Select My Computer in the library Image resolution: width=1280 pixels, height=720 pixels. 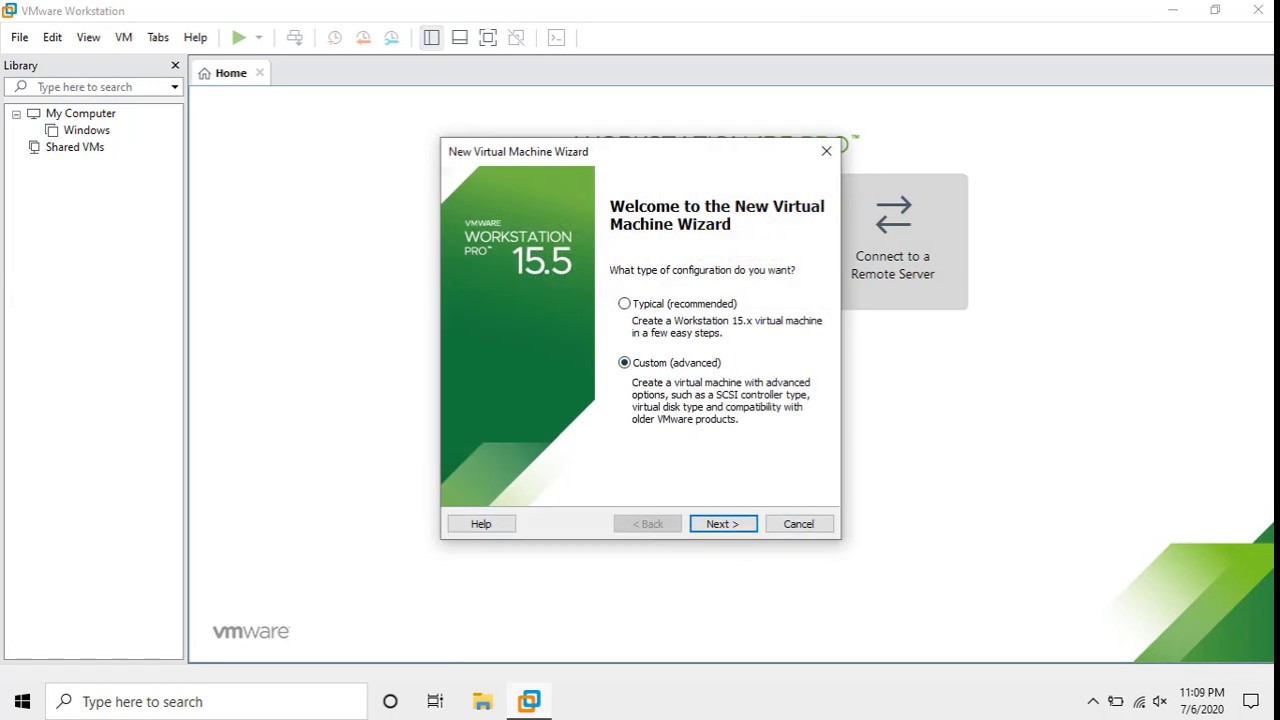tap(80, 114)
